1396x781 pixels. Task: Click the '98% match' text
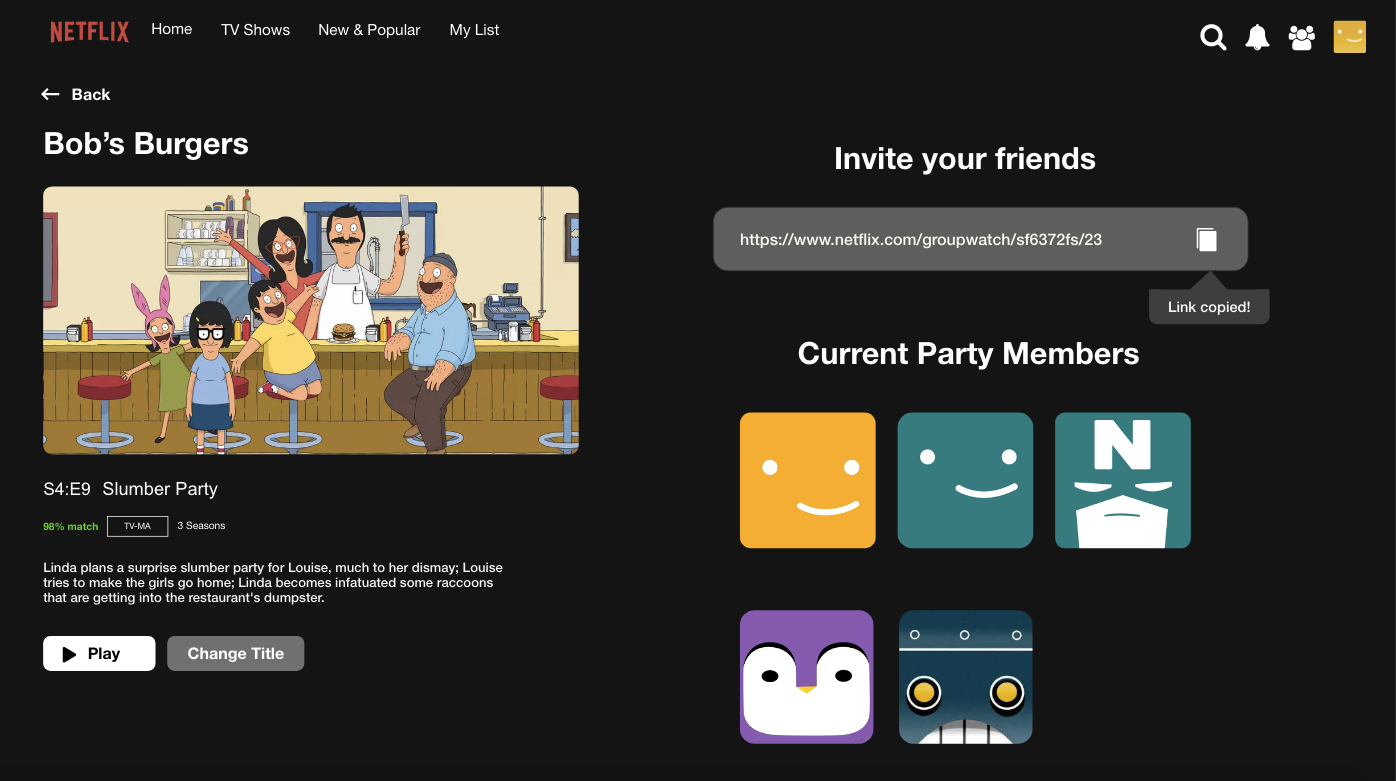(x=71, y=526)
